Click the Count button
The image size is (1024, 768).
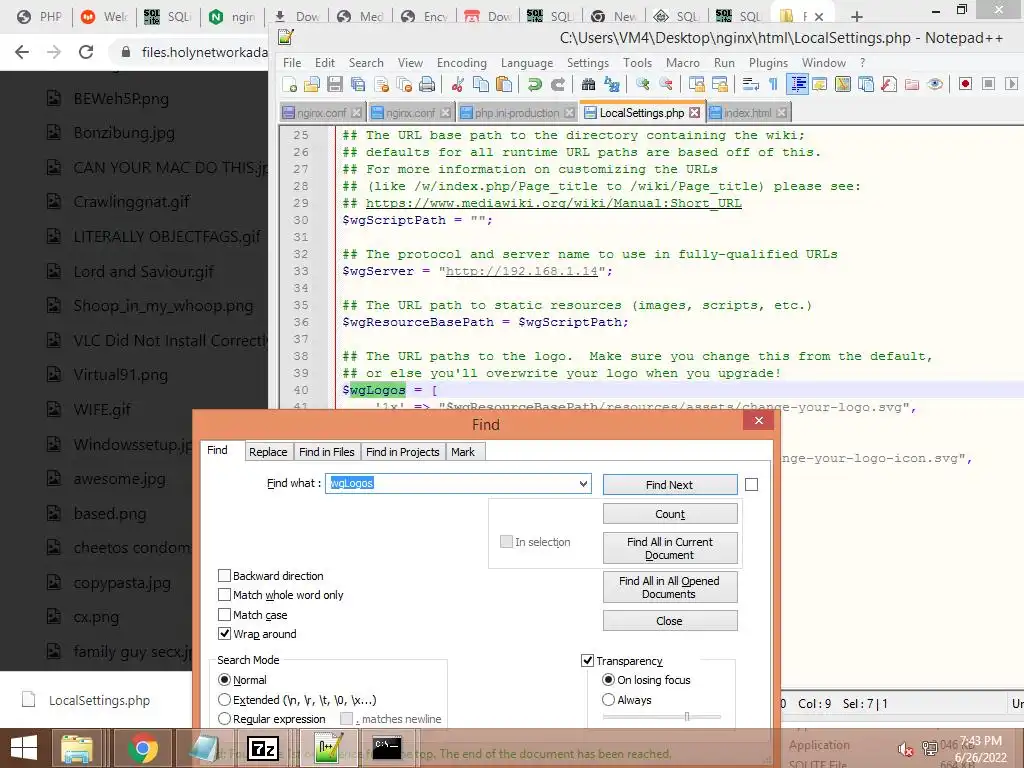tap(670, 514)
